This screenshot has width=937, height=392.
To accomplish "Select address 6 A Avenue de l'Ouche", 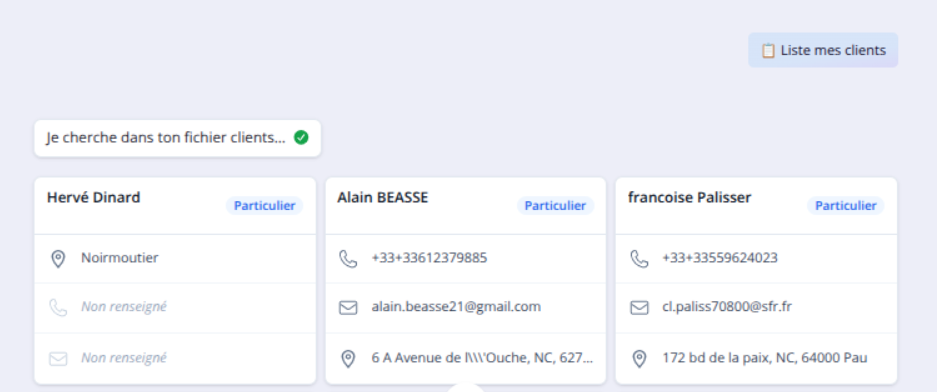I will click(483, 358).
